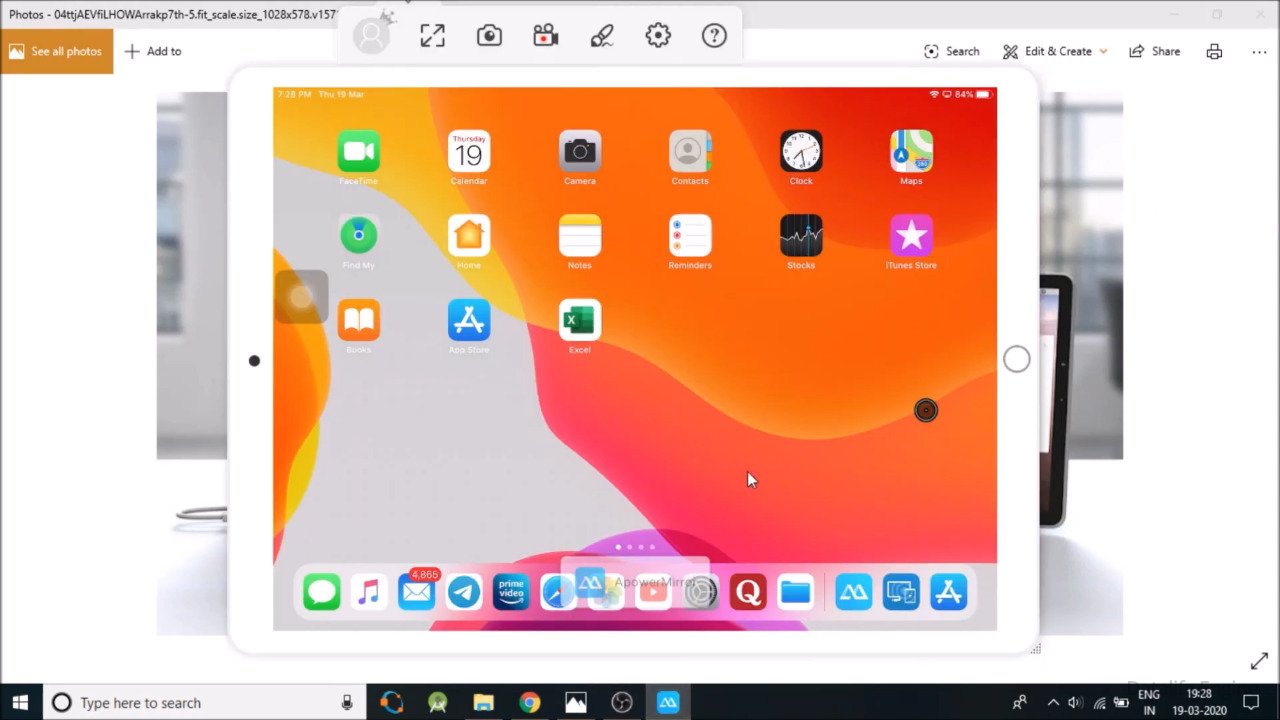This screenshot has height=720, width=1280.
Task: Open the ApowerMirror help icon
Action: coord(714,36)
